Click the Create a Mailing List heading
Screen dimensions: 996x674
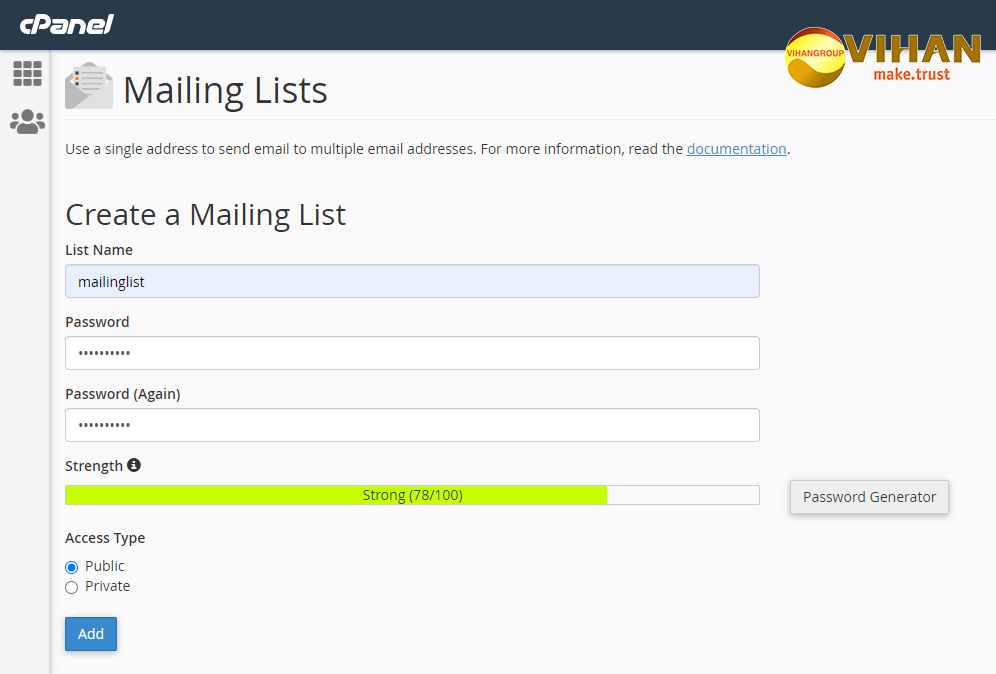click(x=205, y=214)
